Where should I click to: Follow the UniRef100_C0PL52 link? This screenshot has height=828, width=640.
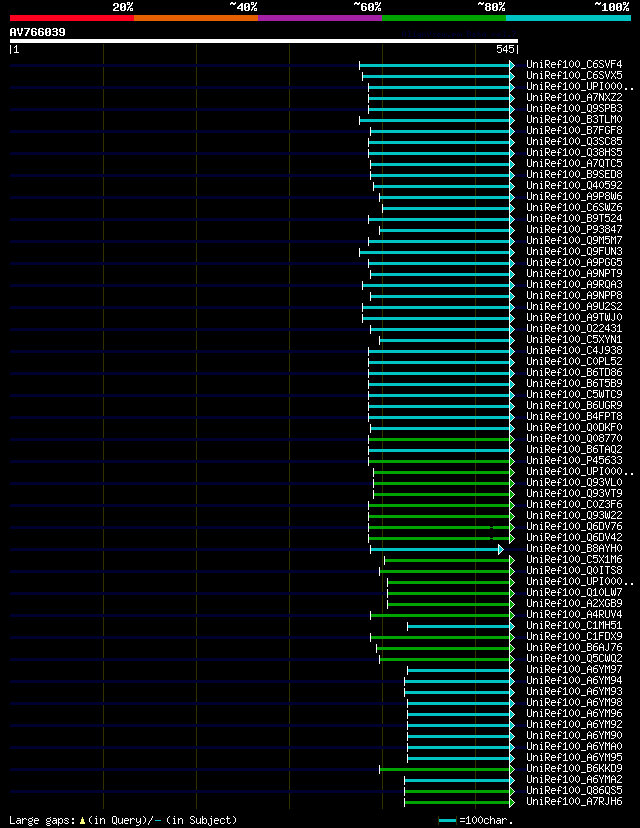click(574, 362)
